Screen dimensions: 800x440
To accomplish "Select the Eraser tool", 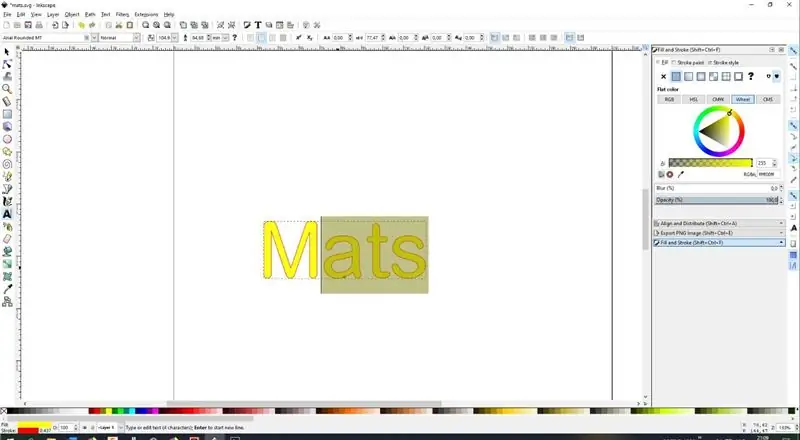I will tap(7, 239).
